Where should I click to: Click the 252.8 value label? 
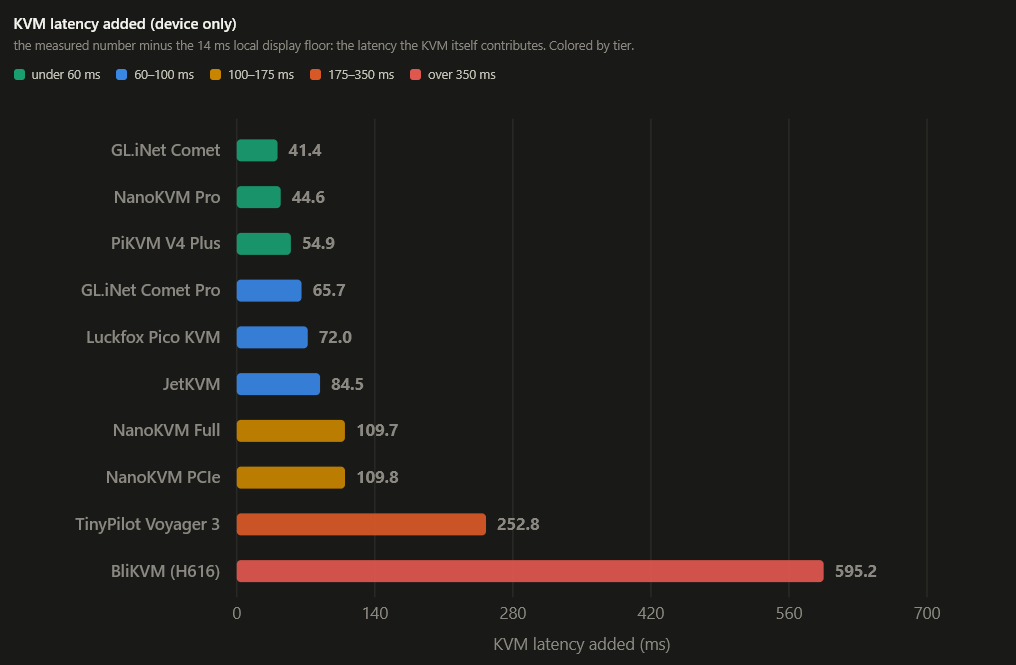coord(518,524)
